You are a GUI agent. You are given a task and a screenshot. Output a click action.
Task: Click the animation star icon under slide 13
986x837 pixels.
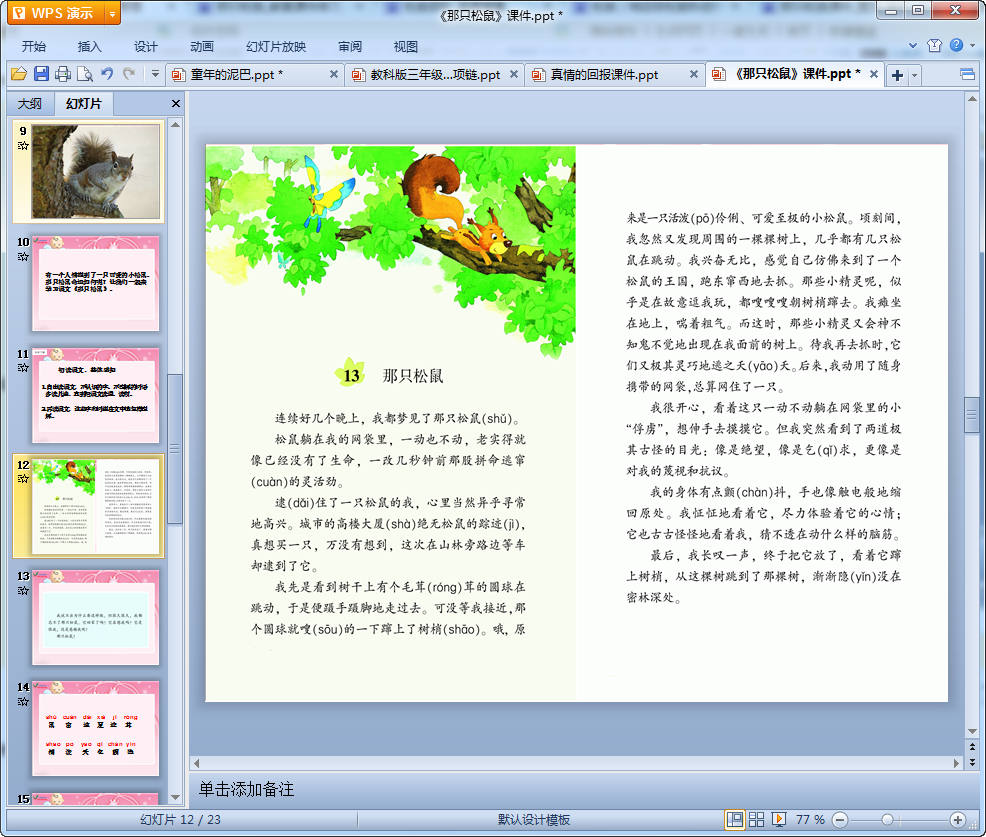pyautogui.click(x=23, y=590)
